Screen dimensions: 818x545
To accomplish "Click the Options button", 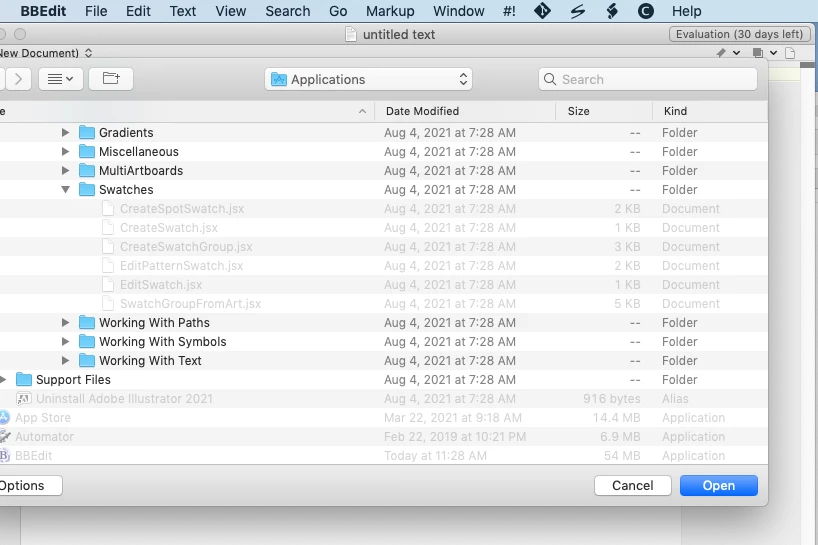I will tap(30, 486).
